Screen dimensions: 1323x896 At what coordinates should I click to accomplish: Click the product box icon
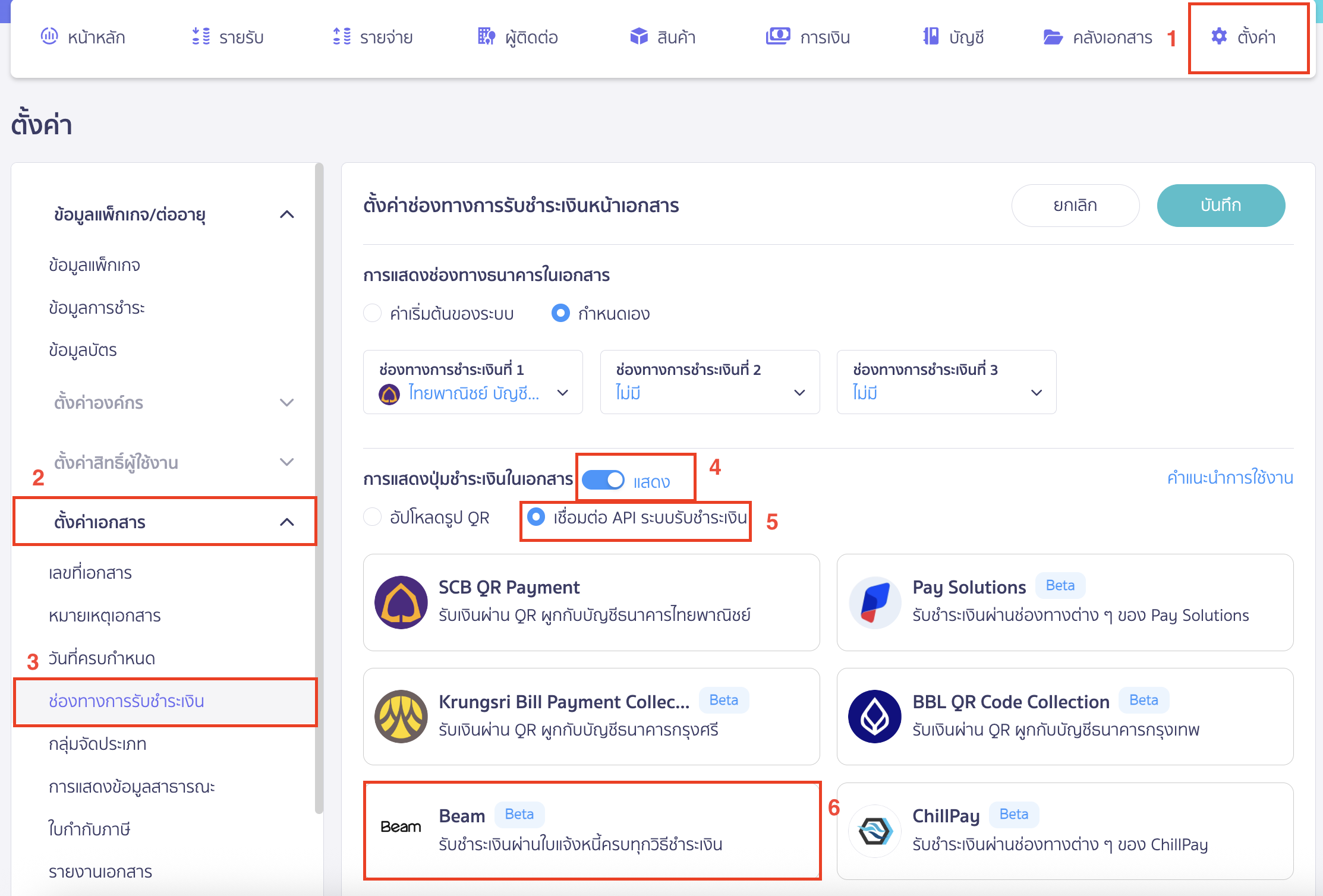[639, 36]
